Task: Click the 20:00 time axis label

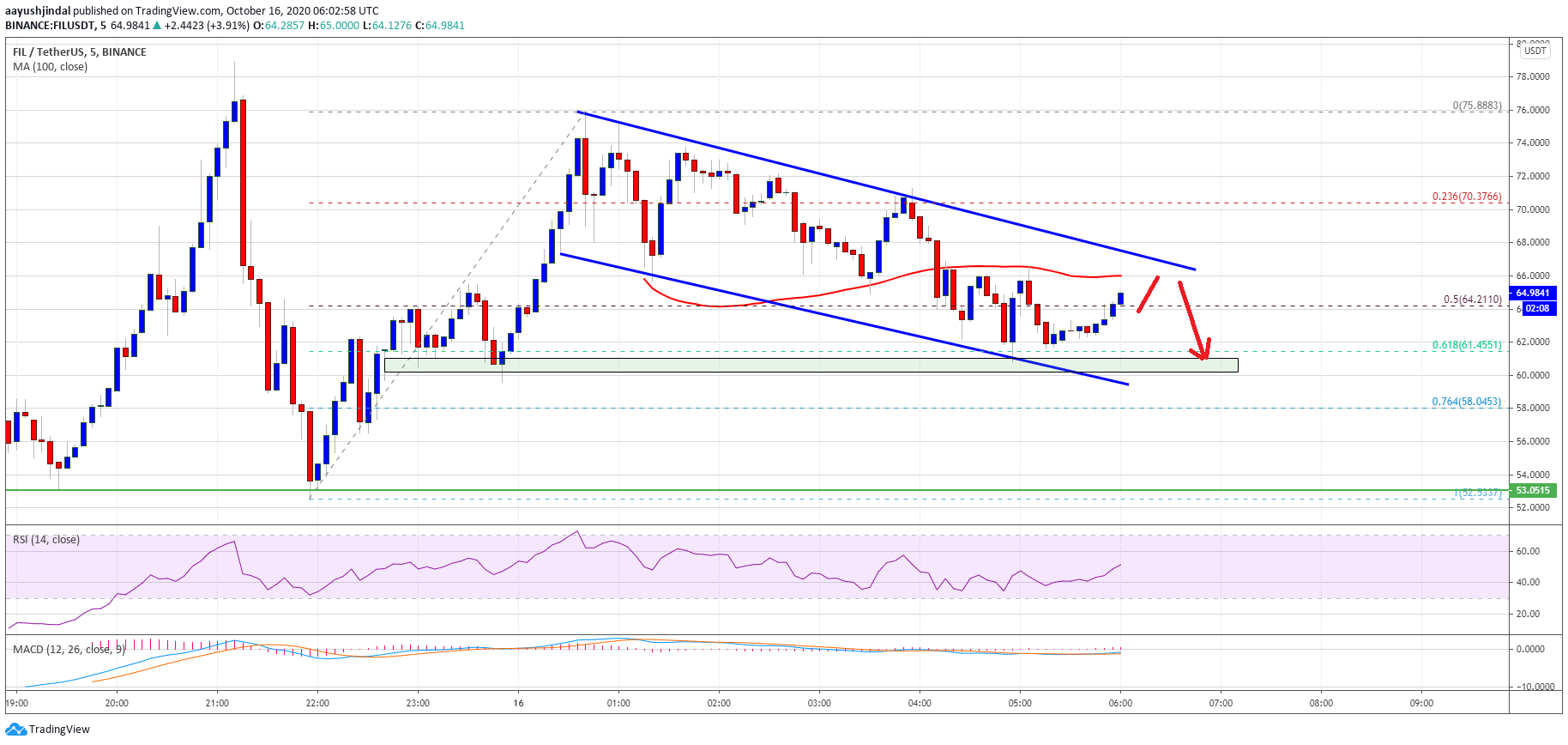Action: click(117, 703)
